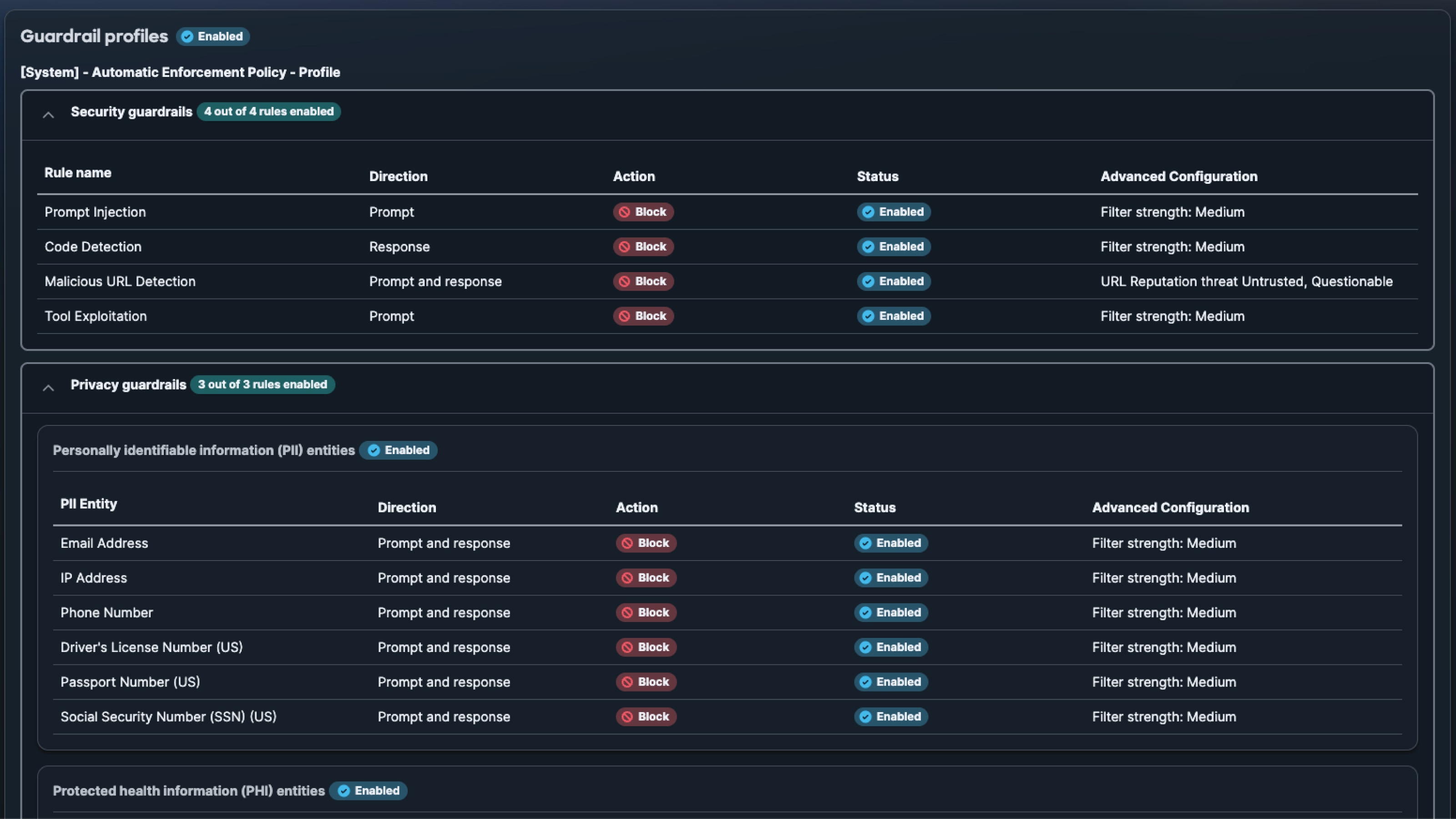Collapse the Security guardrails section
The height and width of the screenshot is (819, 1456).
49,115
